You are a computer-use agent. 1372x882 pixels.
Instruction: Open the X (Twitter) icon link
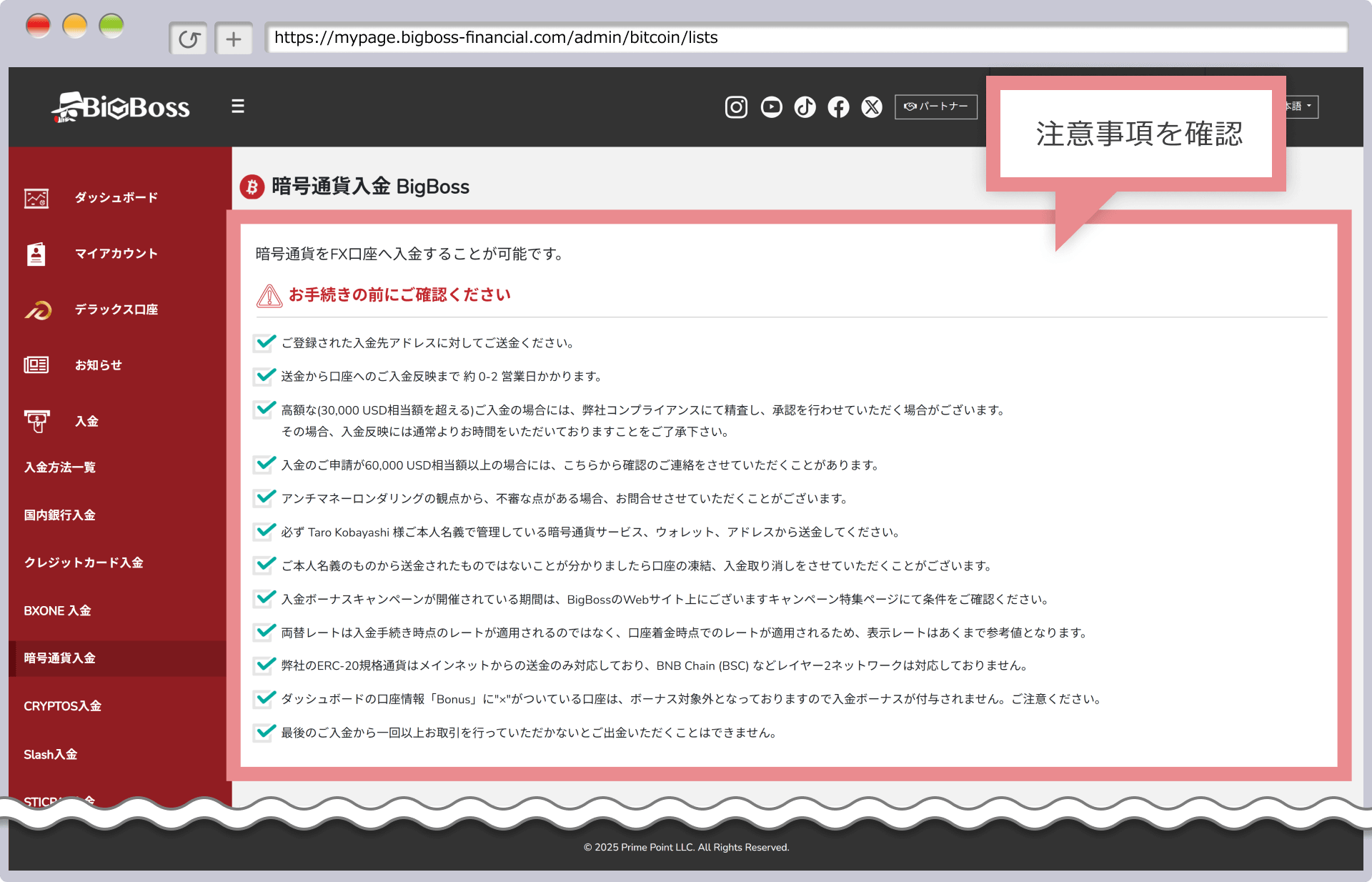(x=872, y=107)
